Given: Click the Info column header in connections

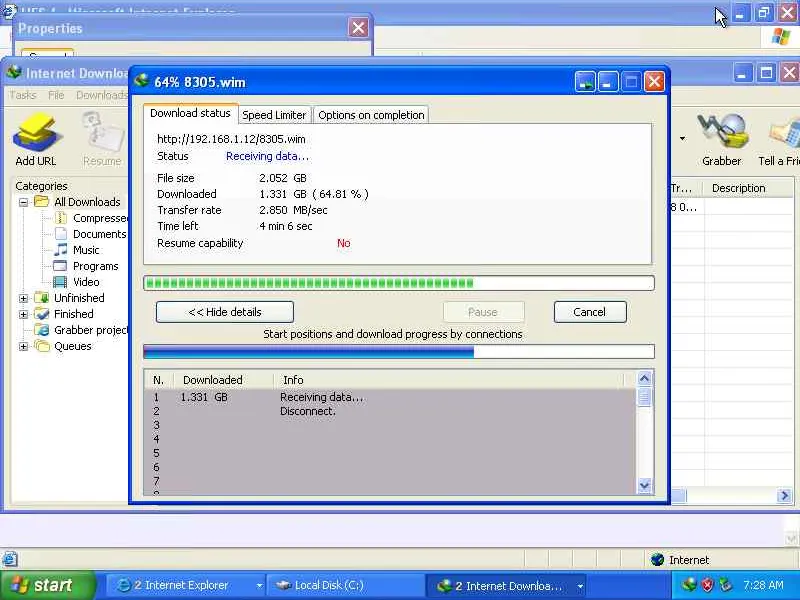Looking at the screenshot, I should point(449,380).
